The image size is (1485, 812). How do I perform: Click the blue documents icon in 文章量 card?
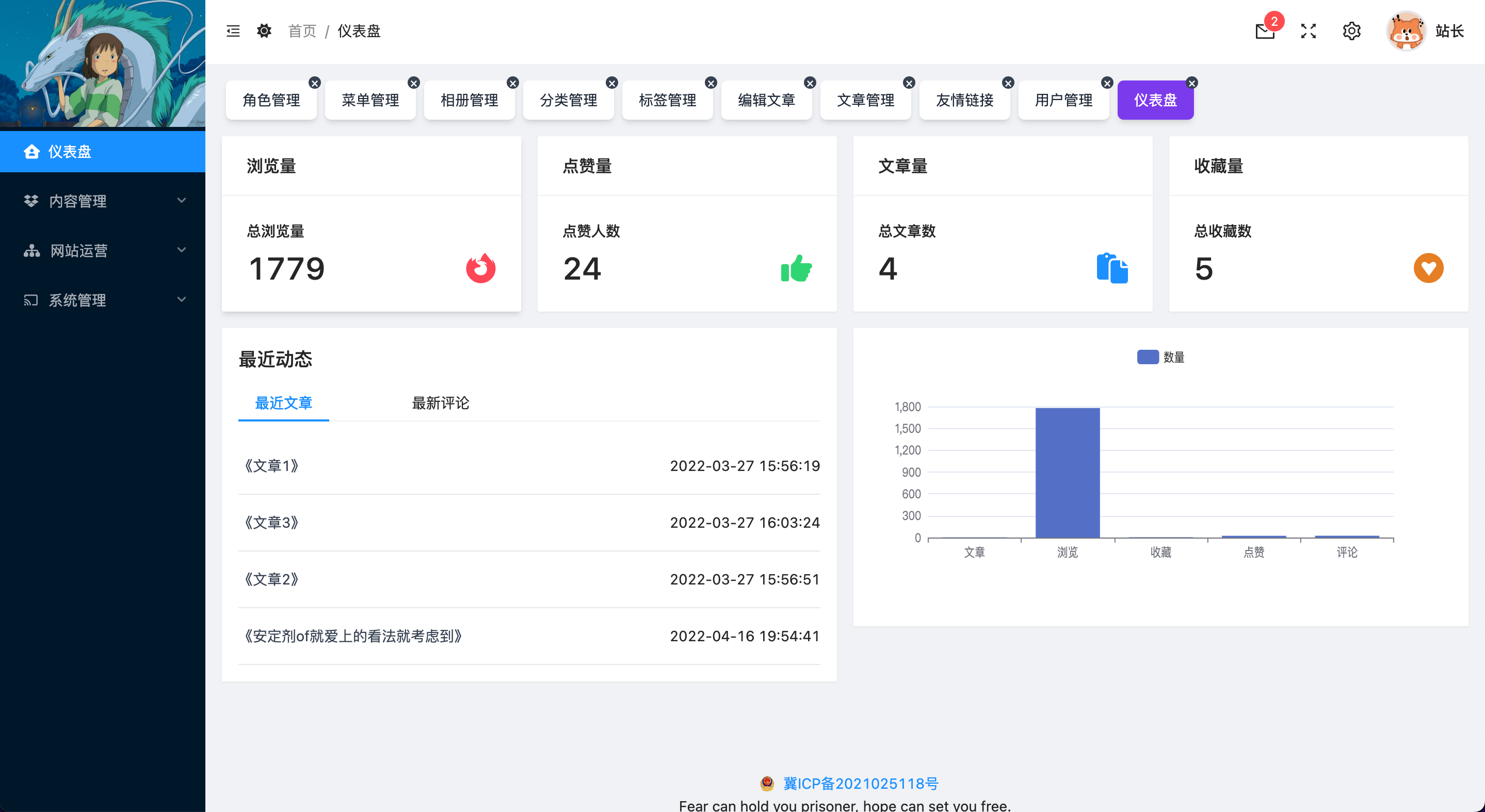(x=1112, y=268)
